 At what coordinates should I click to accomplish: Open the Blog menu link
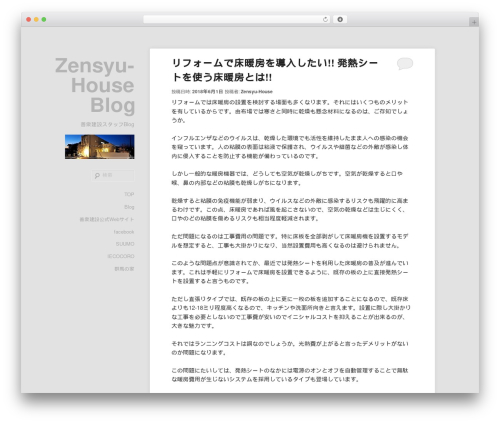point(129,207)
